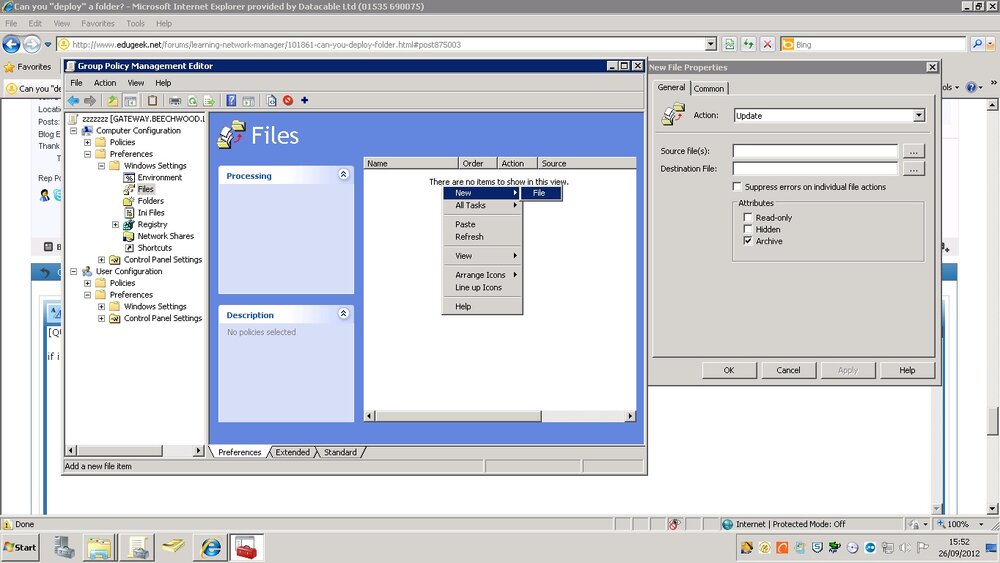1000x563 pixels.
Task: Open the View menu in Group Policy editor
Action: [136, 83]
